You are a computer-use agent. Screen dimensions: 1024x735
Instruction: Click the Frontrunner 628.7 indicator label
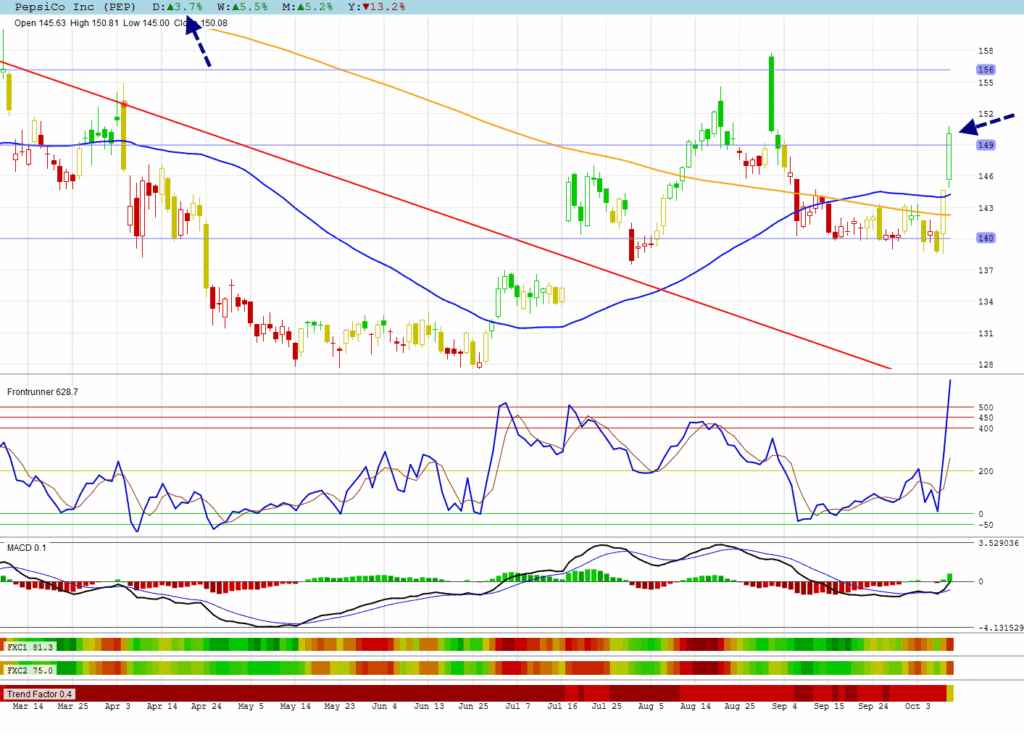tap(43, 392)
